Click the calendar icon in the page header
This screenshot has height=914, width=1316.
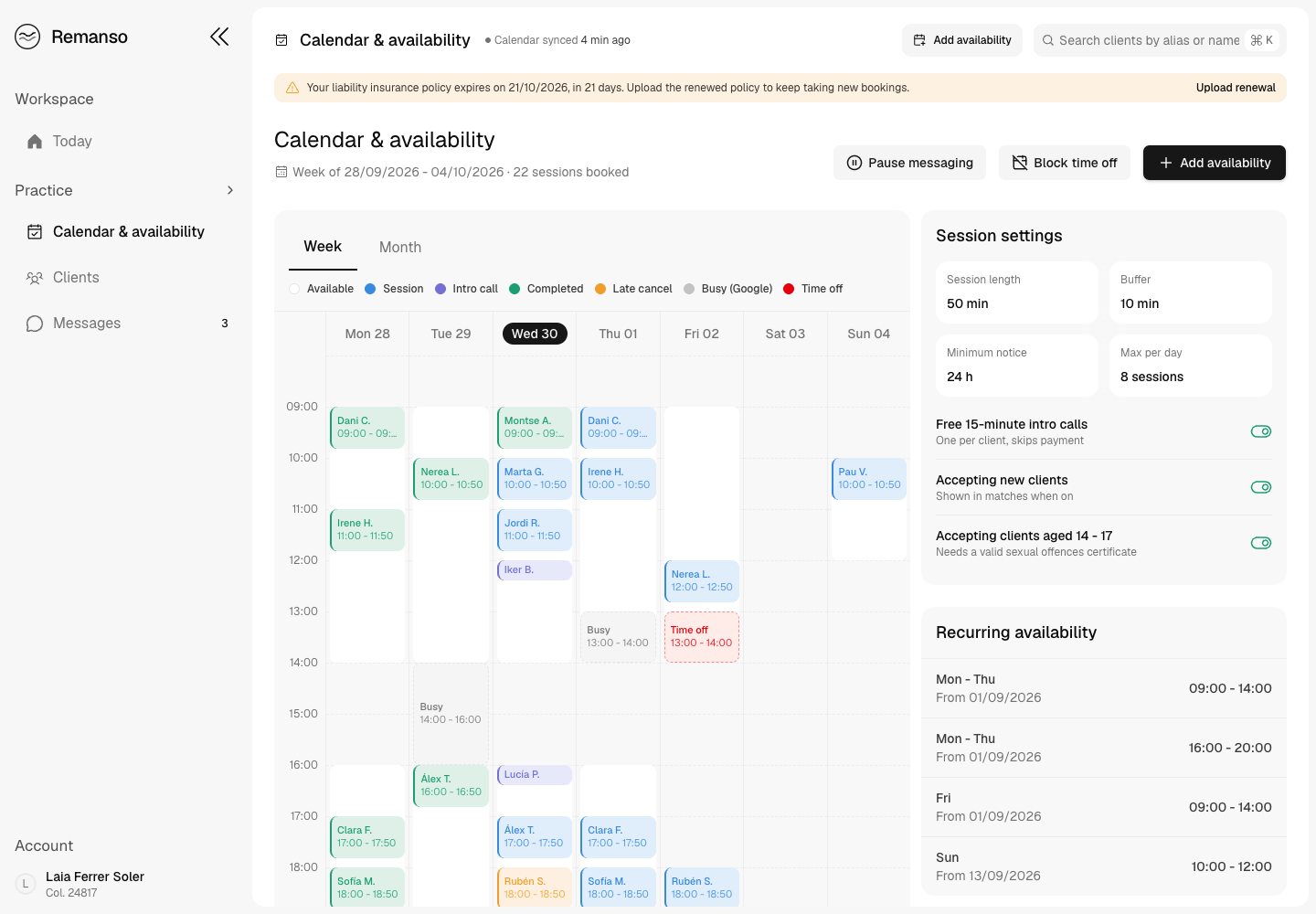(x=281, y=40)
